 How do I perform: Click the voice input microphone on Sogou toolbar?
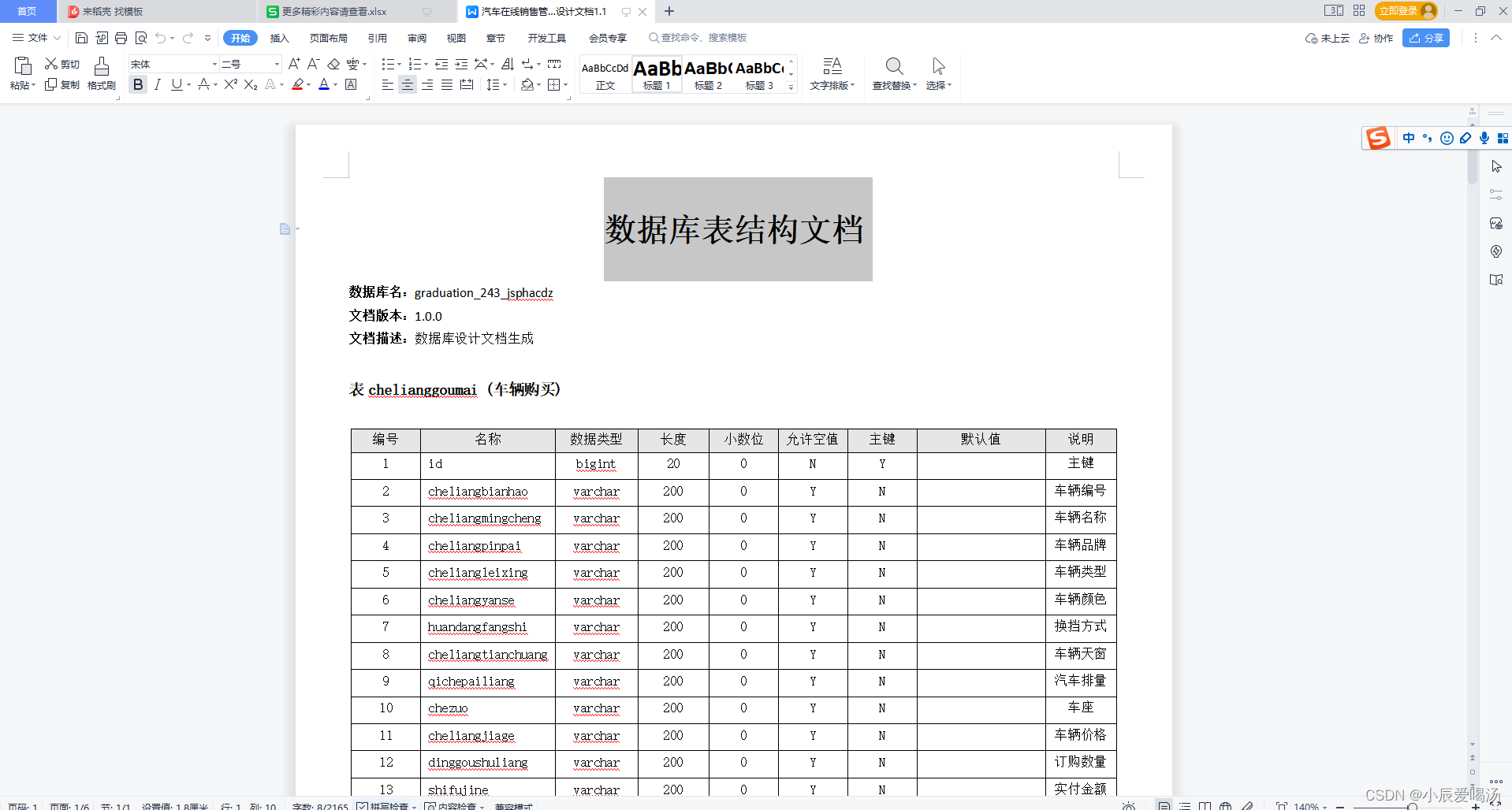tap(1484, 138)
